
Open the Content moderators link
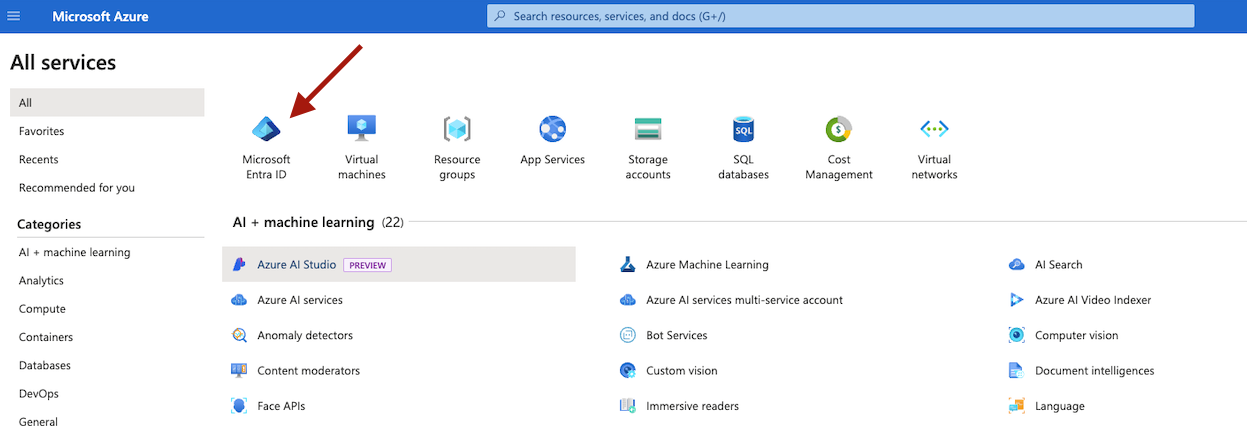pyautogui.click(x=308, y=370)
